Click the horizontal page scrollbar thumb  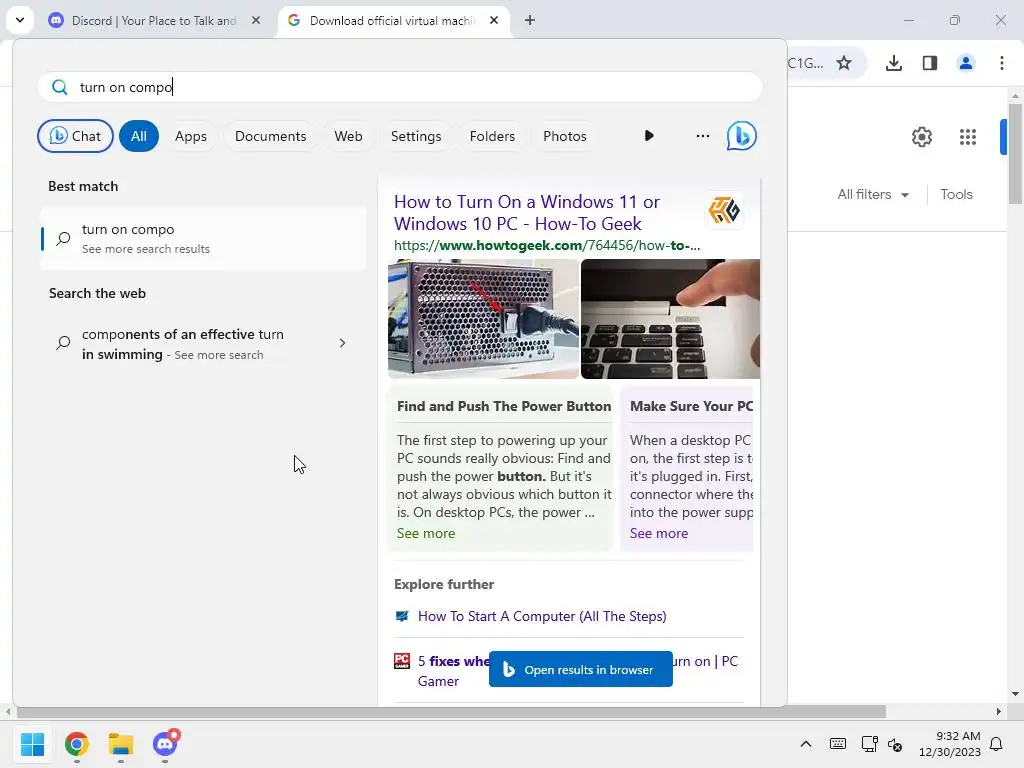[x=451, y=711]
